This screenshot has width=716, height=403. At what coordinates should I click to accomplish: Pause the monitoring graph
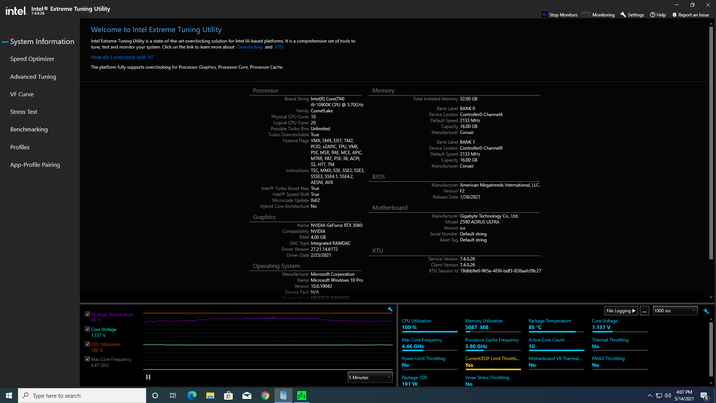(148, 377)
